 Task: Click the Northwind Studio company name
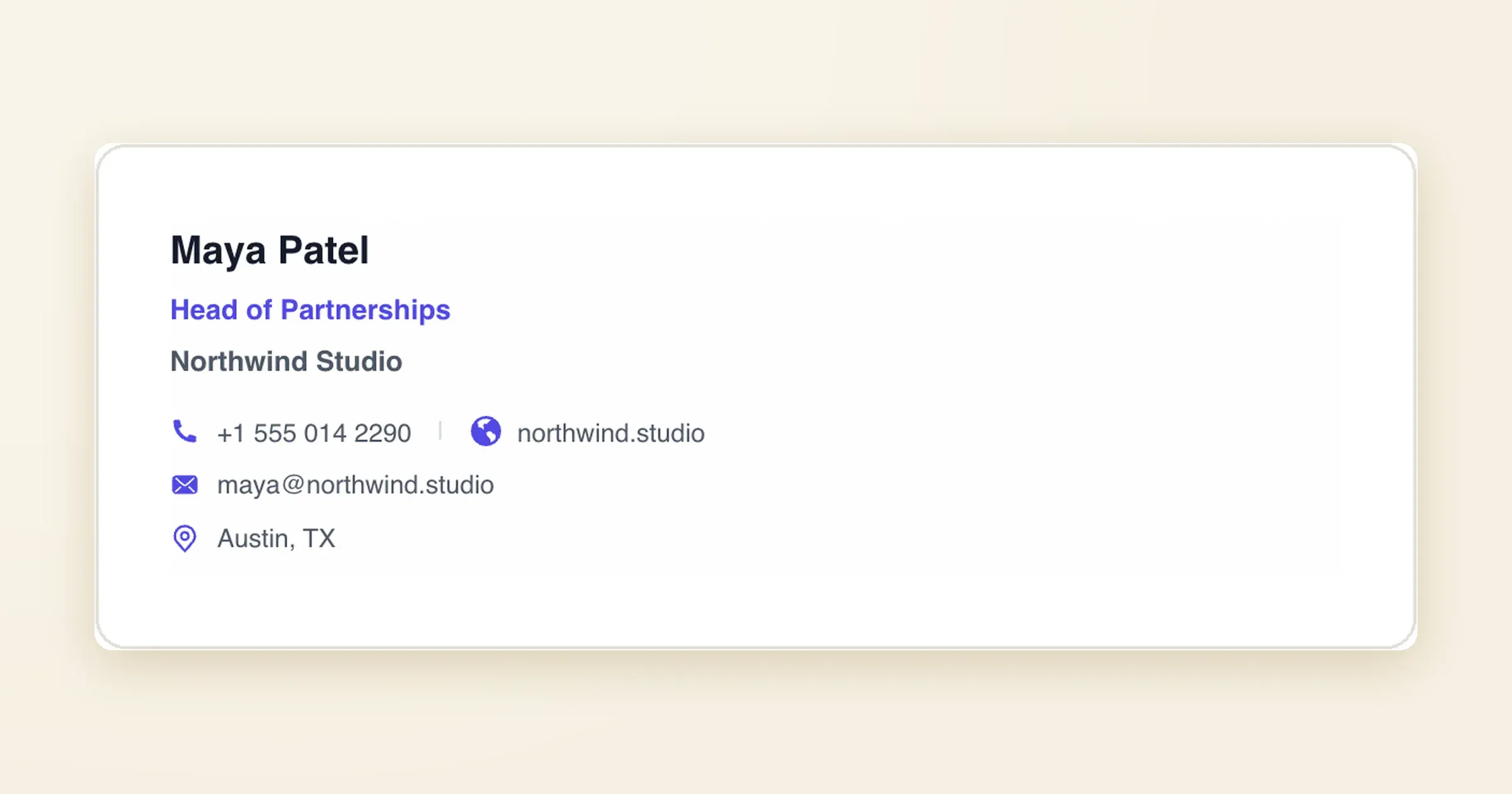tap(286, 361)
